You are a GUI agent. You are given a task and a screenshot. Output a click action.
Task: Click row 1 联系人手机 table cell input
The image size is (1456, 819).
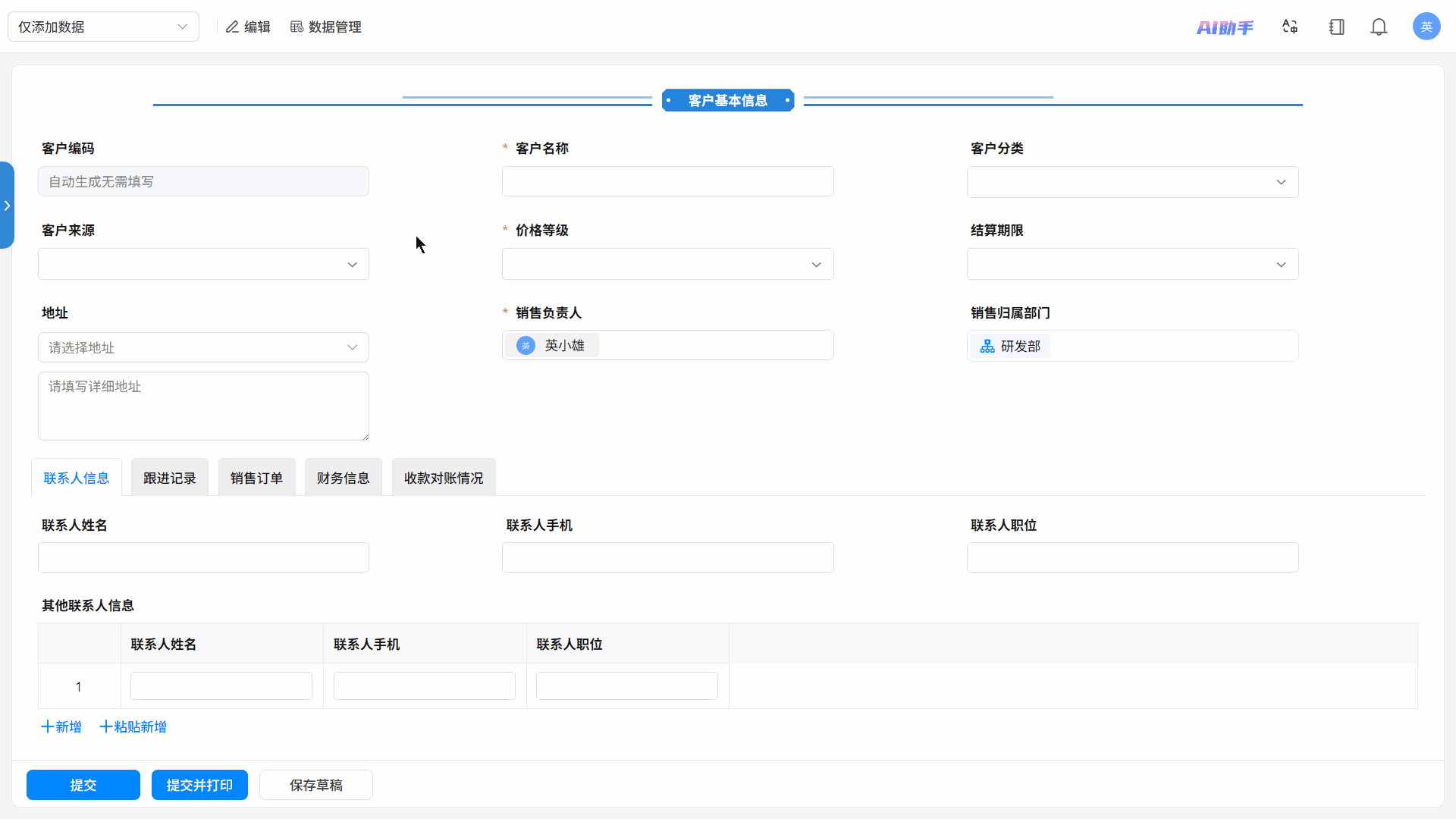tap(425, 686)
